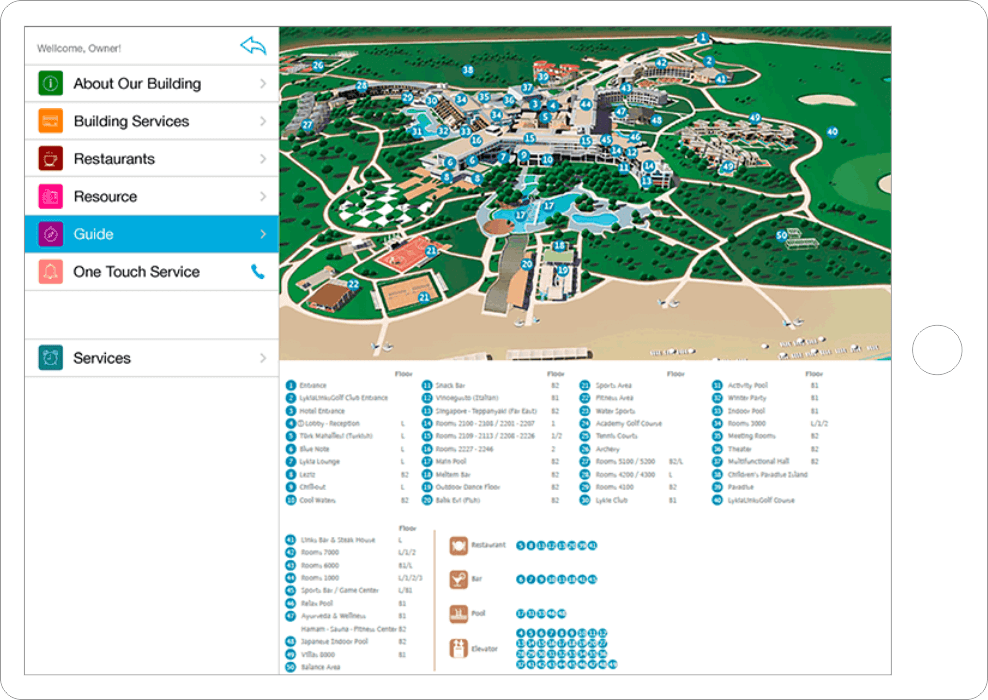The height and width of the screenshot is (700, 988).
Task: Click the green About Our Building info icon
Action: pos(51,84)
